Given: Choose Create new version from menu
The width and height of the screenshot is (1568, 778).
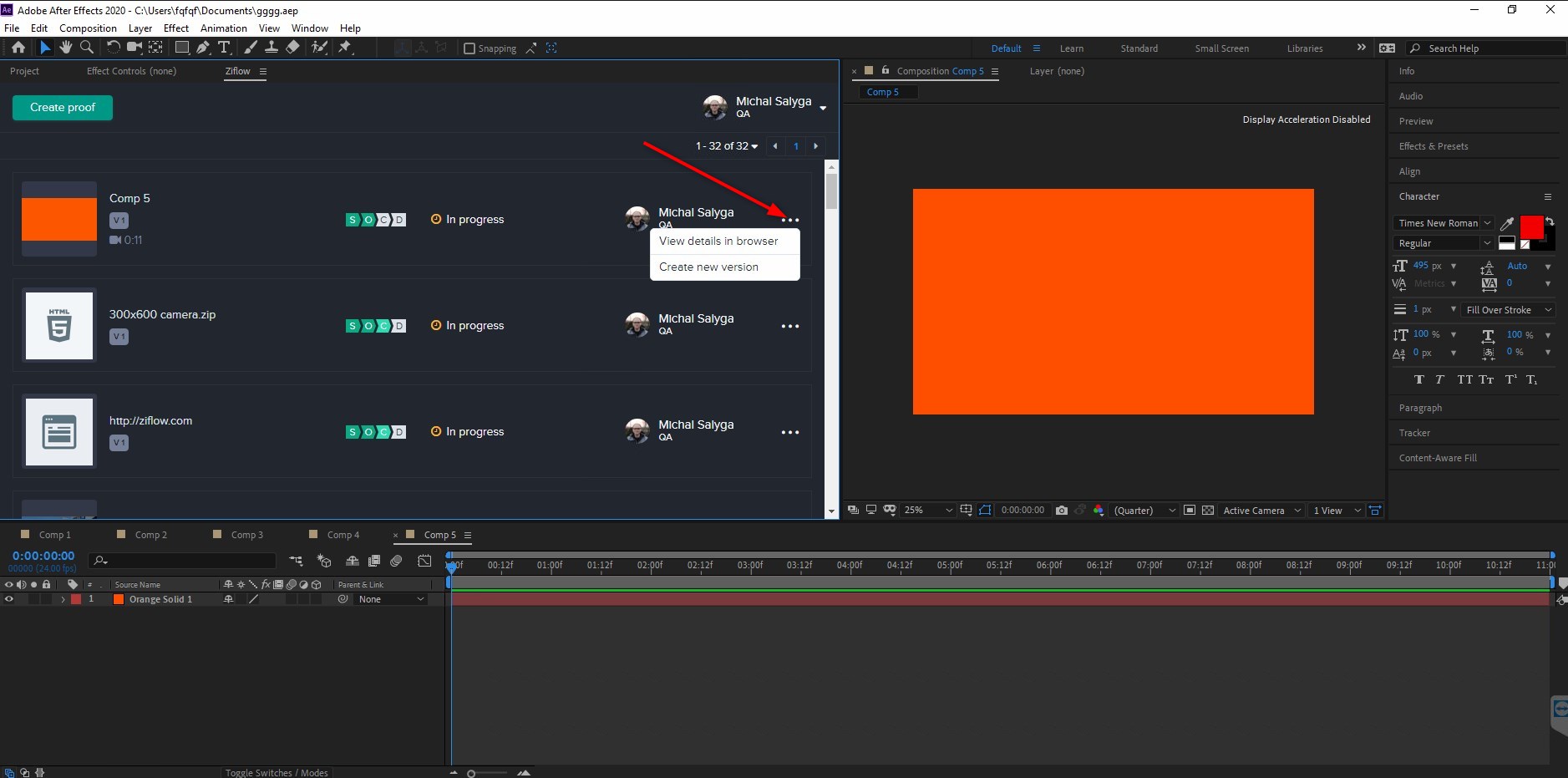Looking at the screenshot, I should point(708,267).
